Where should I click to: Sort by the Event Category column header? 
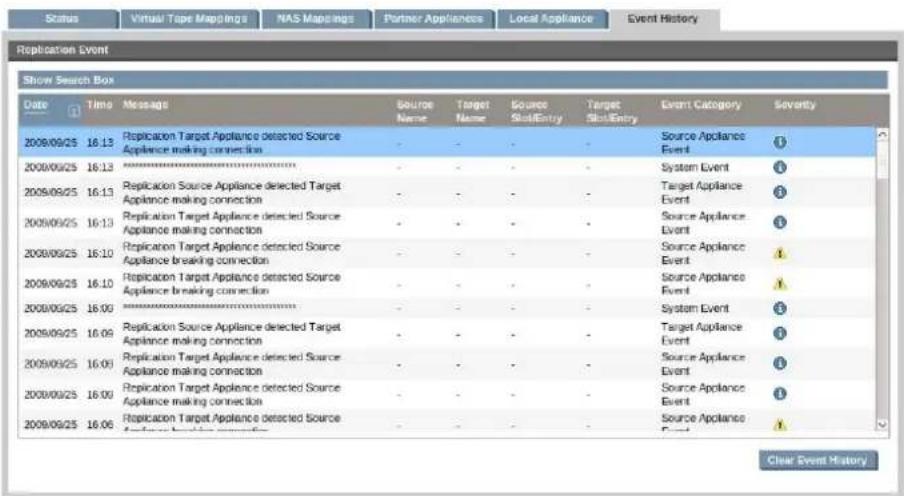[701, 105]
